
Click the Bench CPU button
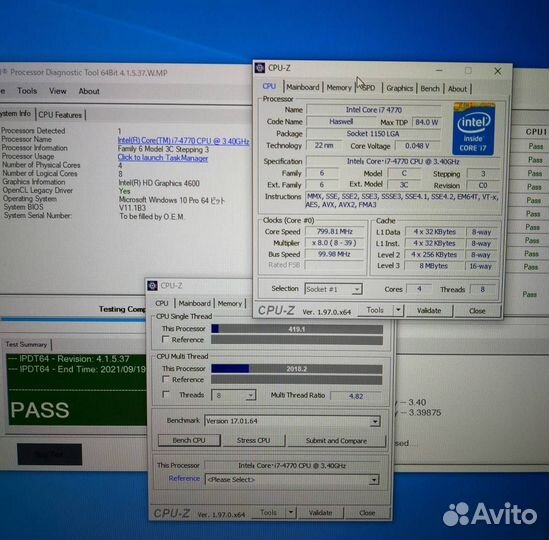189,440
